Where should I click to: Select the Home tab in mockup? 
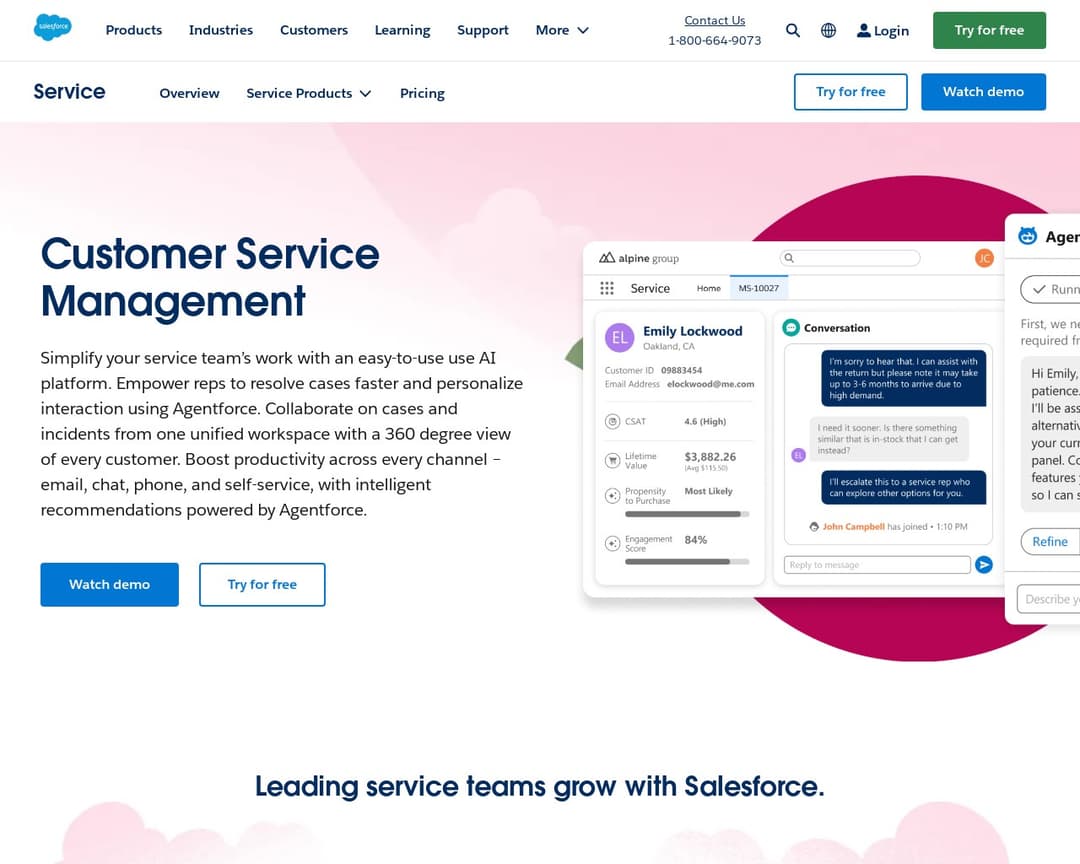708,289
